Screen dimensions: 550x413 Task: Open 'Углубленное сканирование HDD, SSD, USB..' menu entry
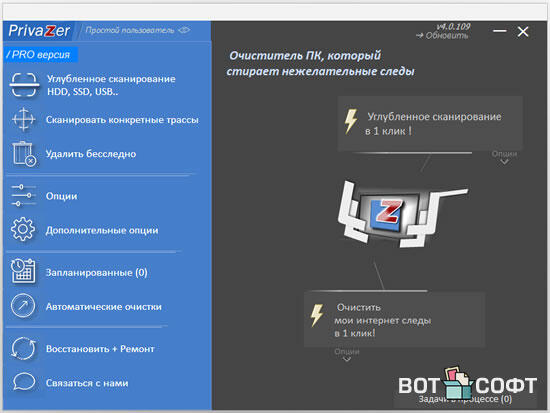[111, 85]
